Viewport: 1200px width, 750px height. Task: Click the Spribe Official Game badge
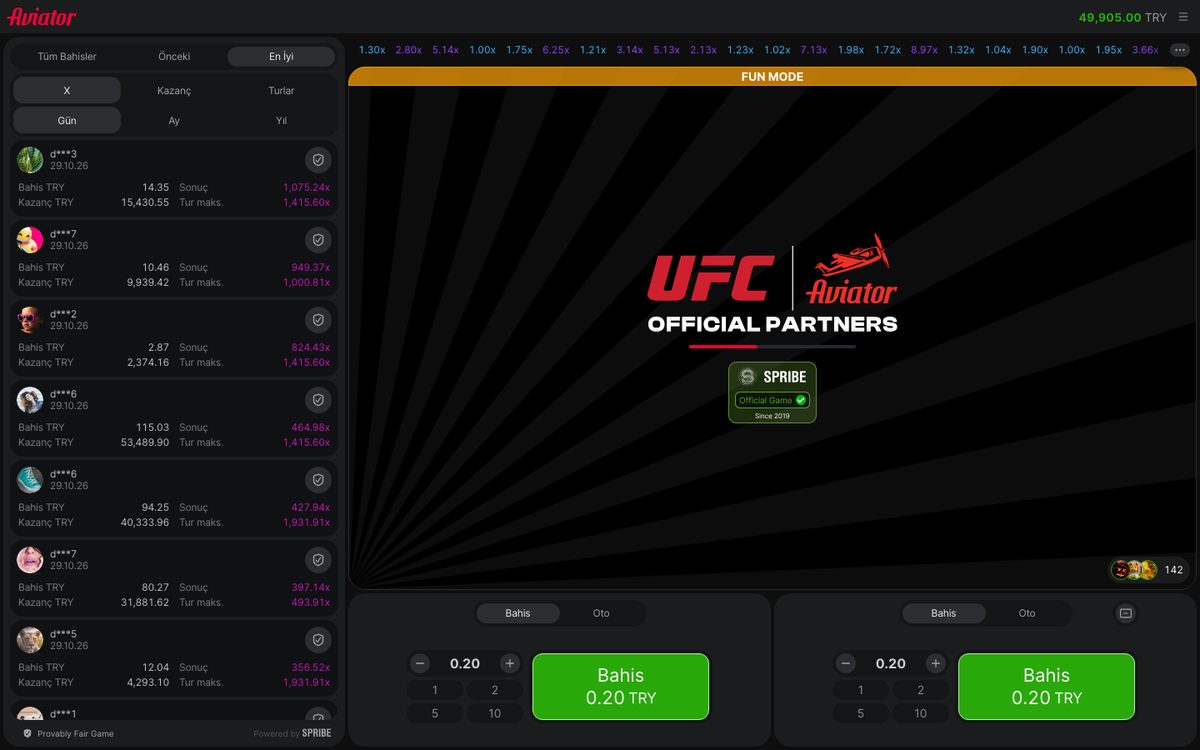point(772,392)
